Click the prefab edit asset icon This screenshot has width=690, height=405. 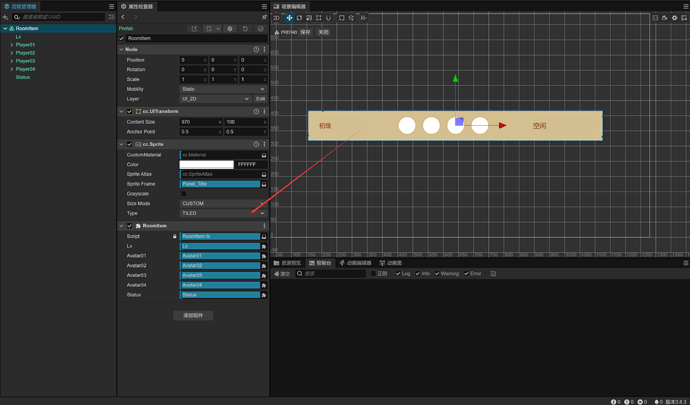point(194,28)
